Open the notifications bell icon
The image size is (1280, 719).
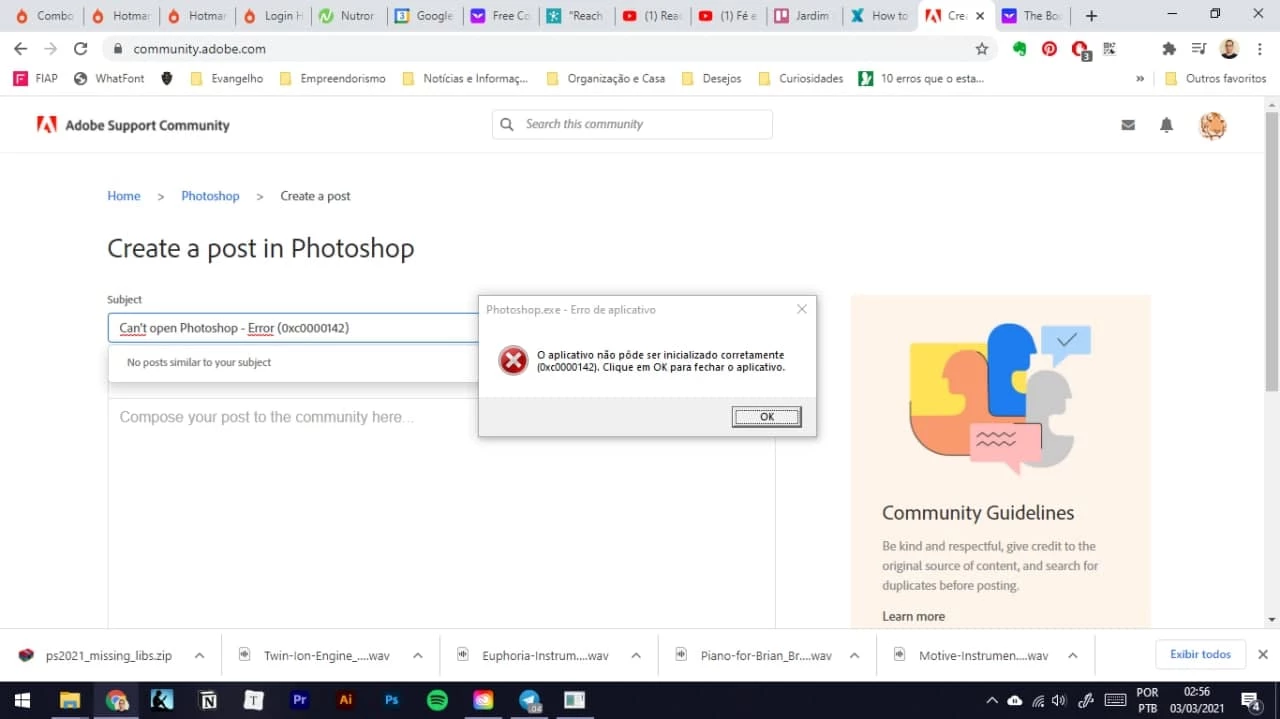click(1166, 125)
